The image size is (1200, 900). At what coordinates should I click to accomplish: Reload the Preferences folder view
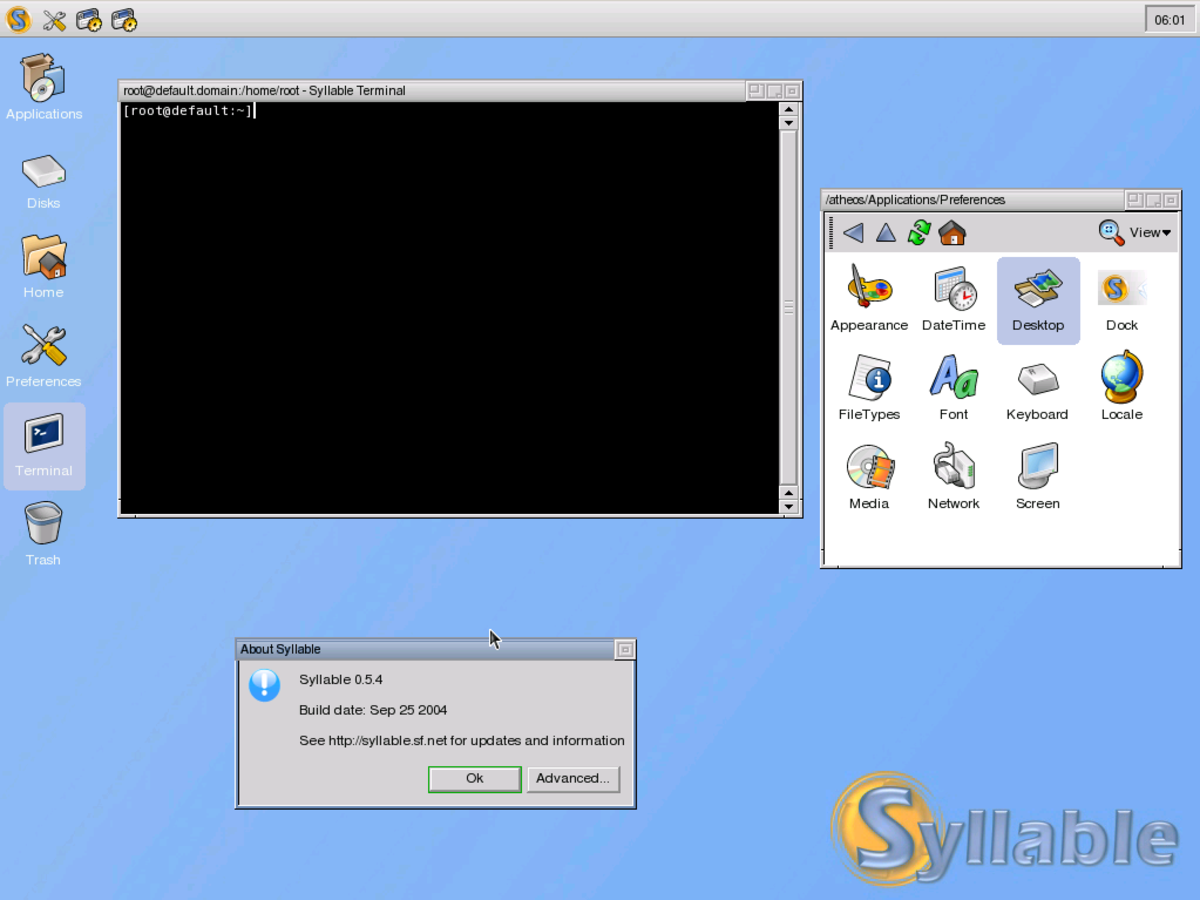(x=919, y=233)
